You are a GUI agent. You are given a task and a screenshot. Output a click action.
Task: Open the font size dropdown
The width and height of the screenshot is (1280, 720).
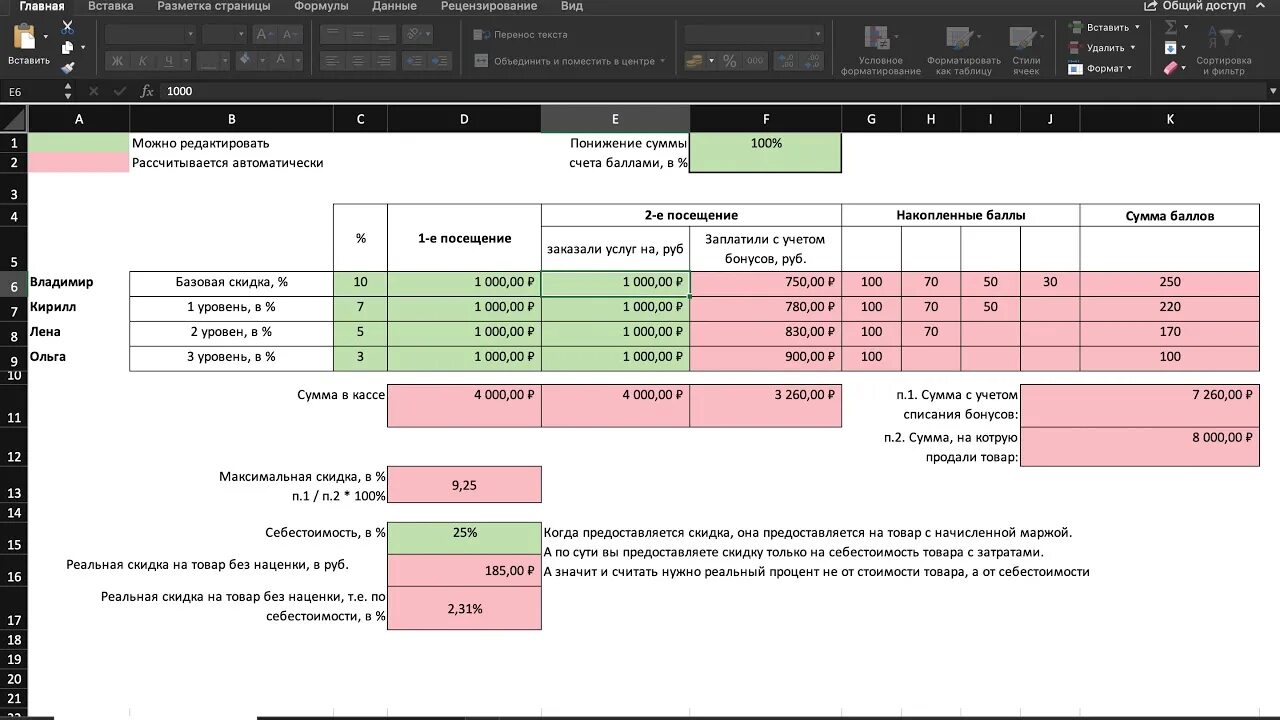tap(240, 34)
